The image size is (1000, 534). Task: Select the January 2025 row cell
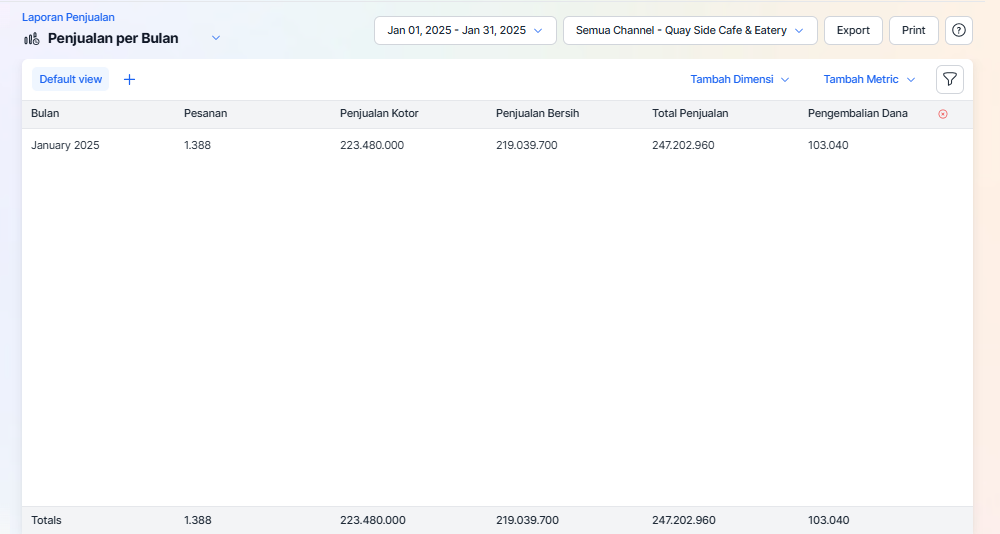65,145
